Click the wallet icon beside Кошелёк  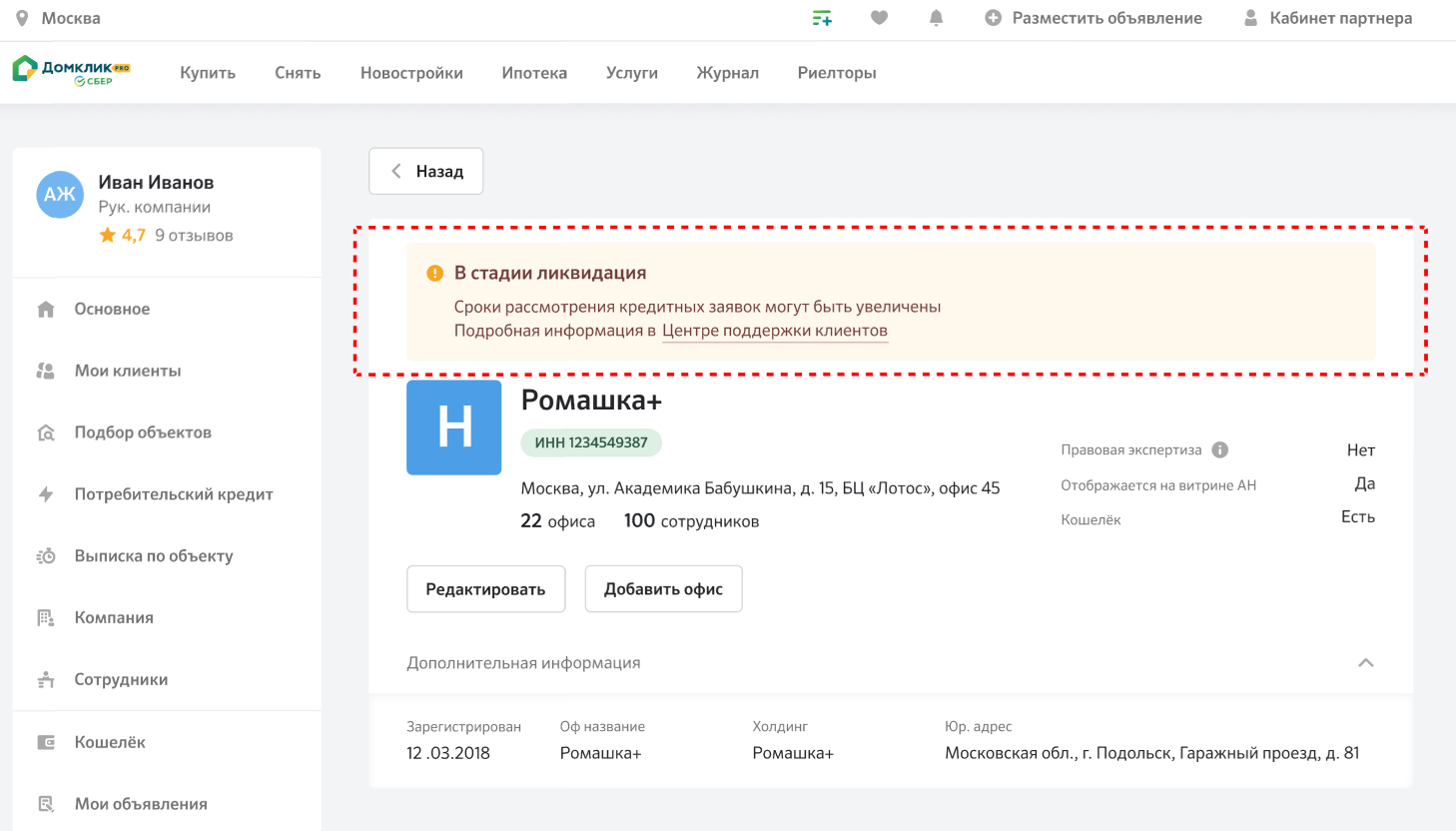click(x=46, y=742)
